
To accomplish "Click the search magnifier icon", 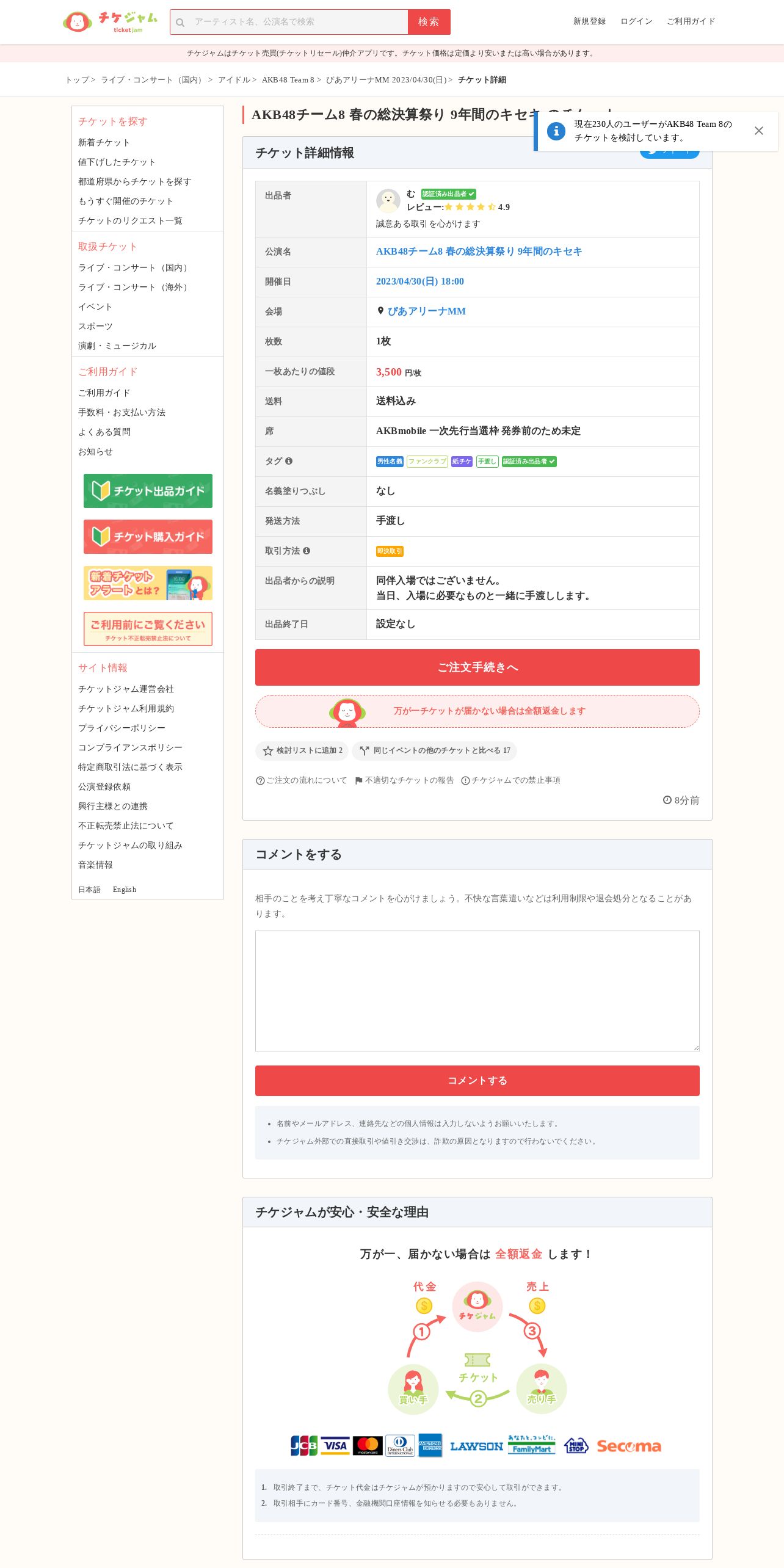I will pos(180,23).
